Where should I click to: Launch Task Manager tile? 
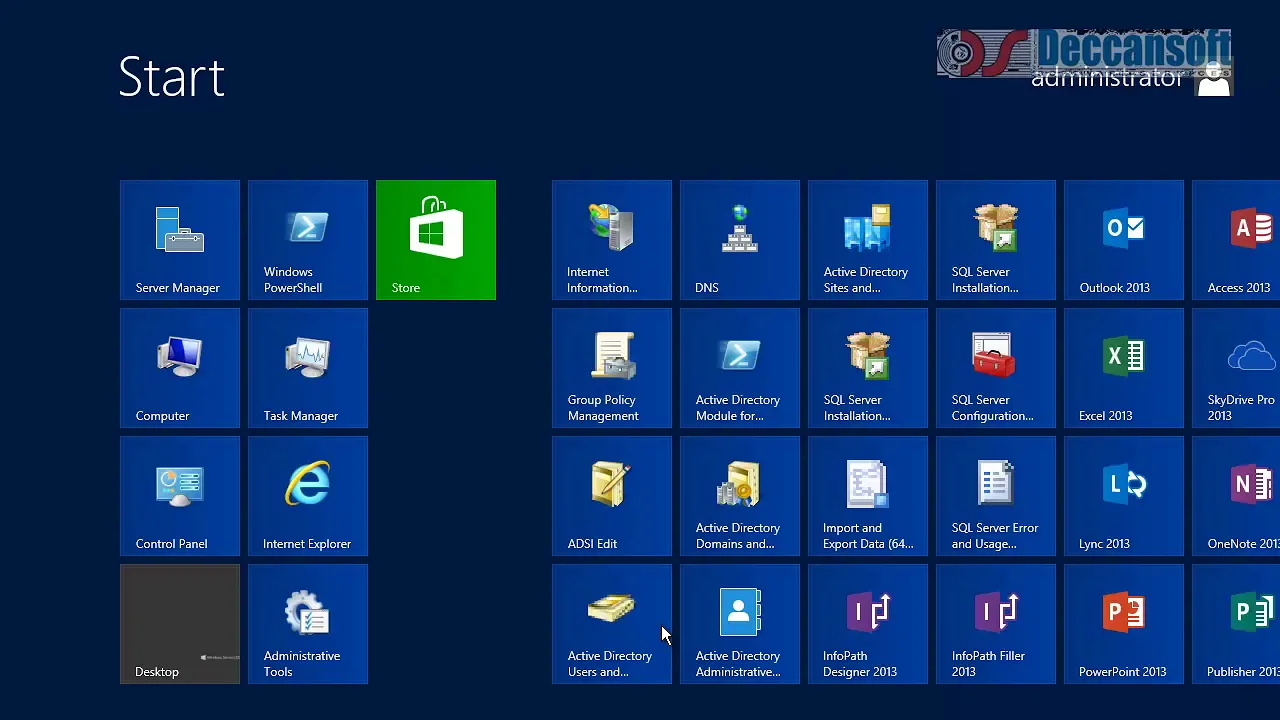point(308,368)
